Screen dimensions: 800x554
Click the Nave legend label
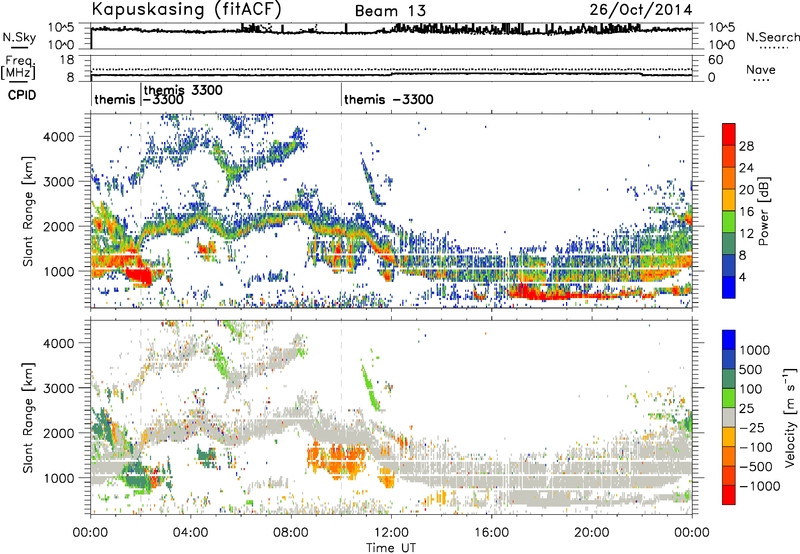point(761,69)
